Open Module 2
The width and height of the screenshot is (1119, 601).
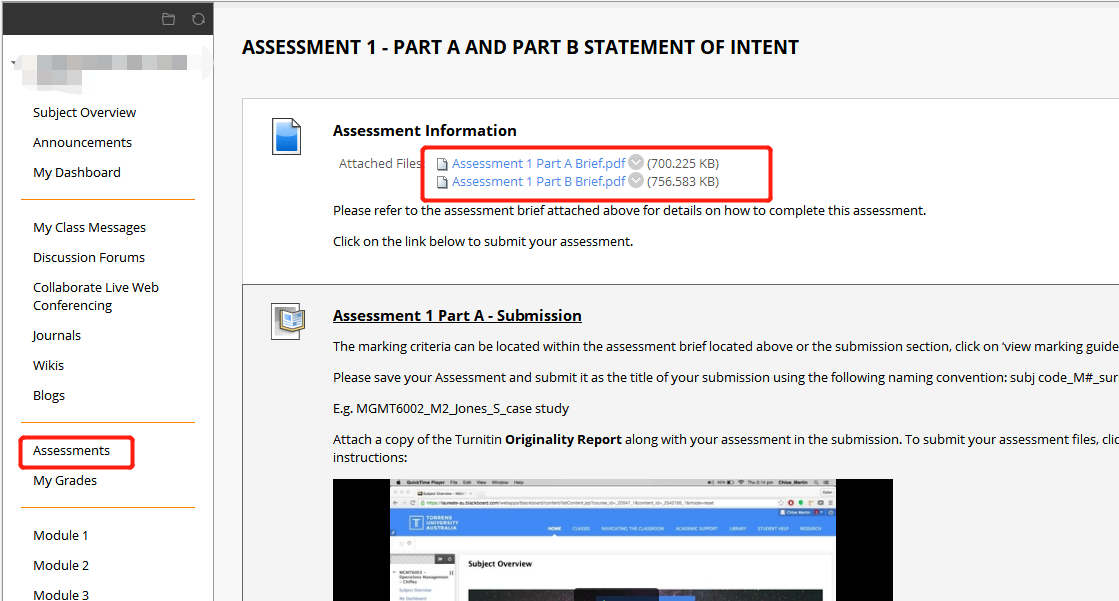(x=61, y=565)
